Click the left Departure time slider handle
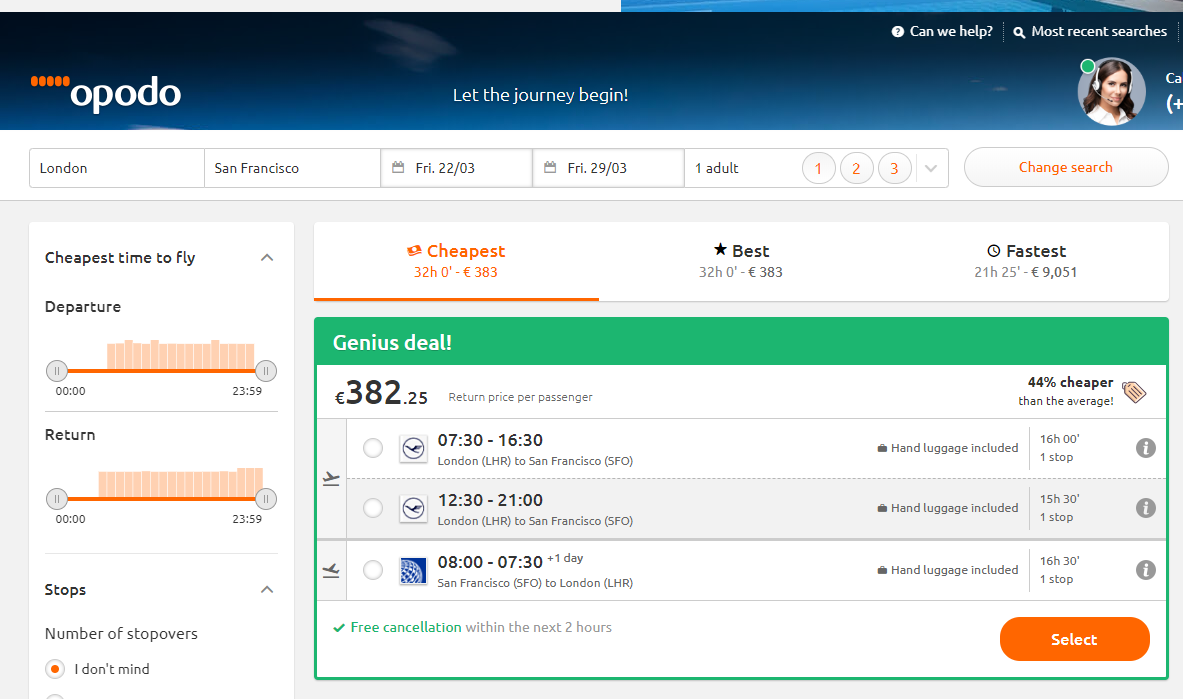This screenshot has height=699, width=1183. (57, 371)
